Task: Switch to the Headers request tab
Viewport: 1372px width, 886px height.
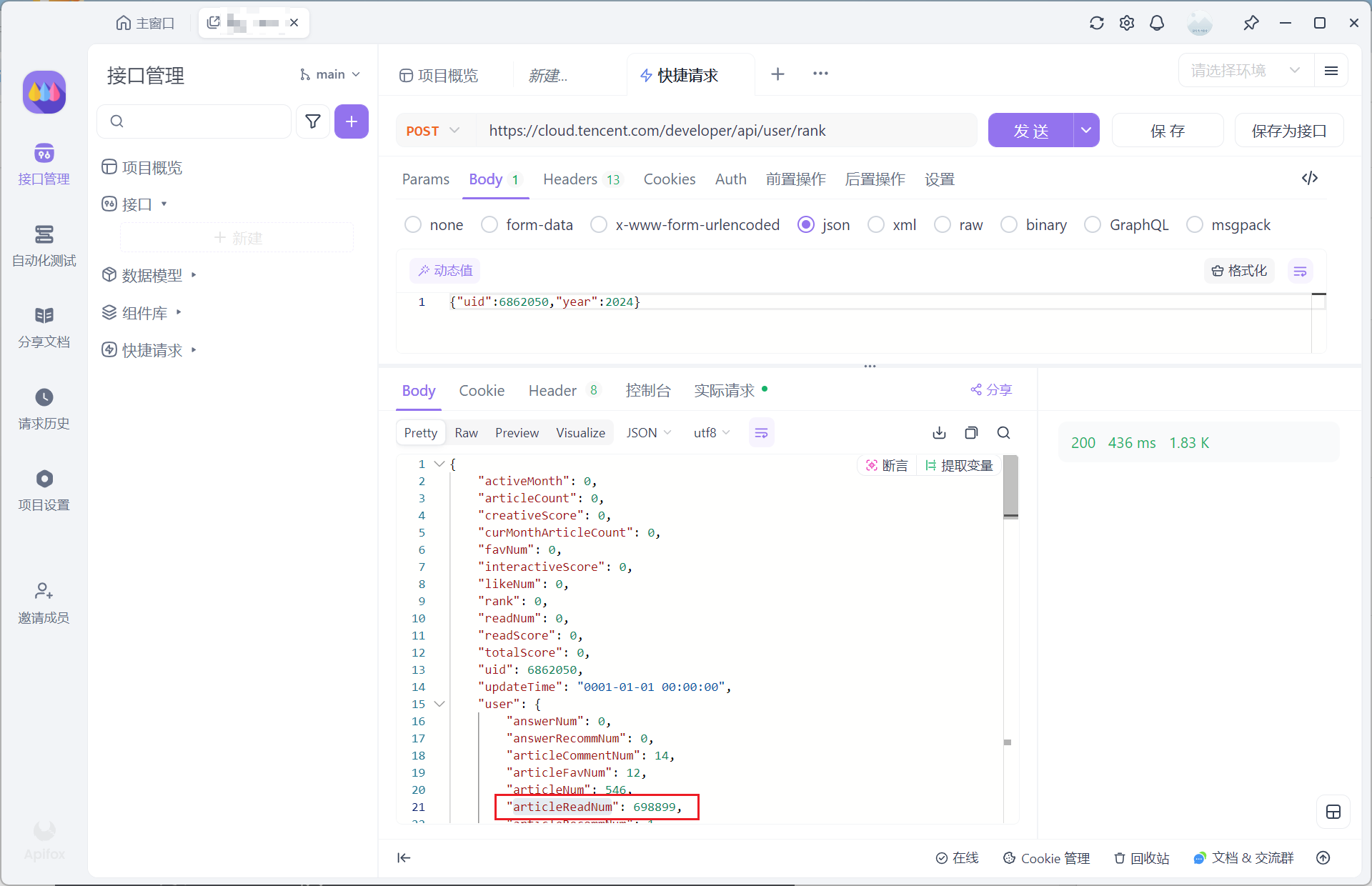Action: click(x=570, y=179)
